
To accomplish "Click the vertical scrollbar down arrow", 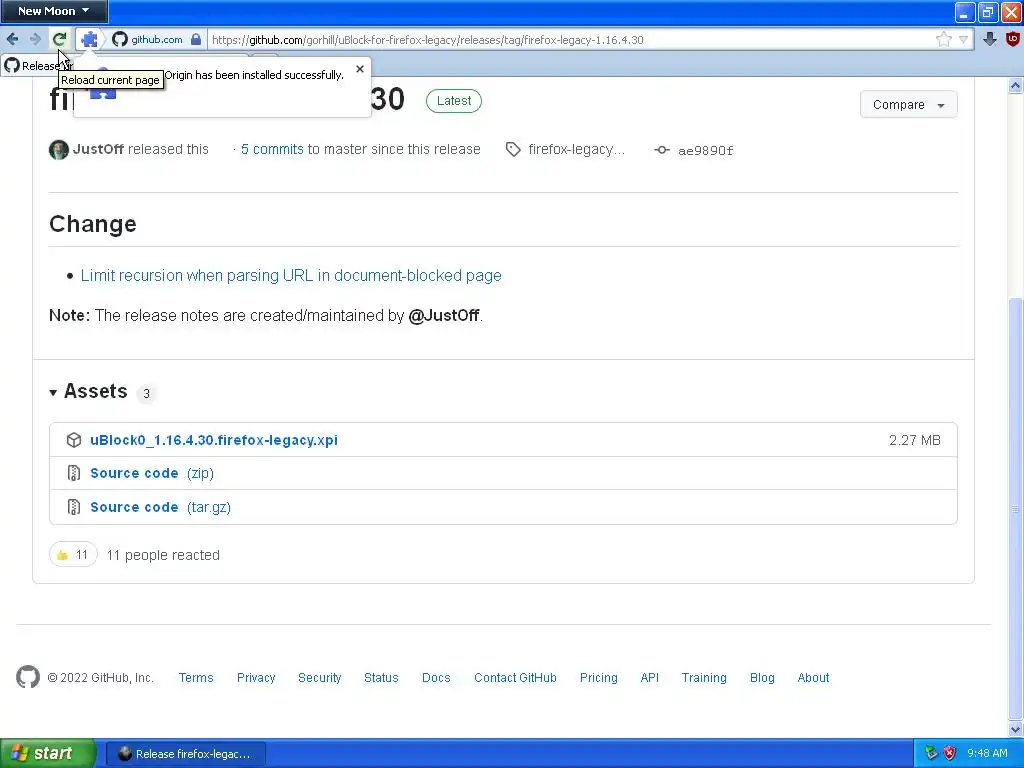I will 1015,729.
